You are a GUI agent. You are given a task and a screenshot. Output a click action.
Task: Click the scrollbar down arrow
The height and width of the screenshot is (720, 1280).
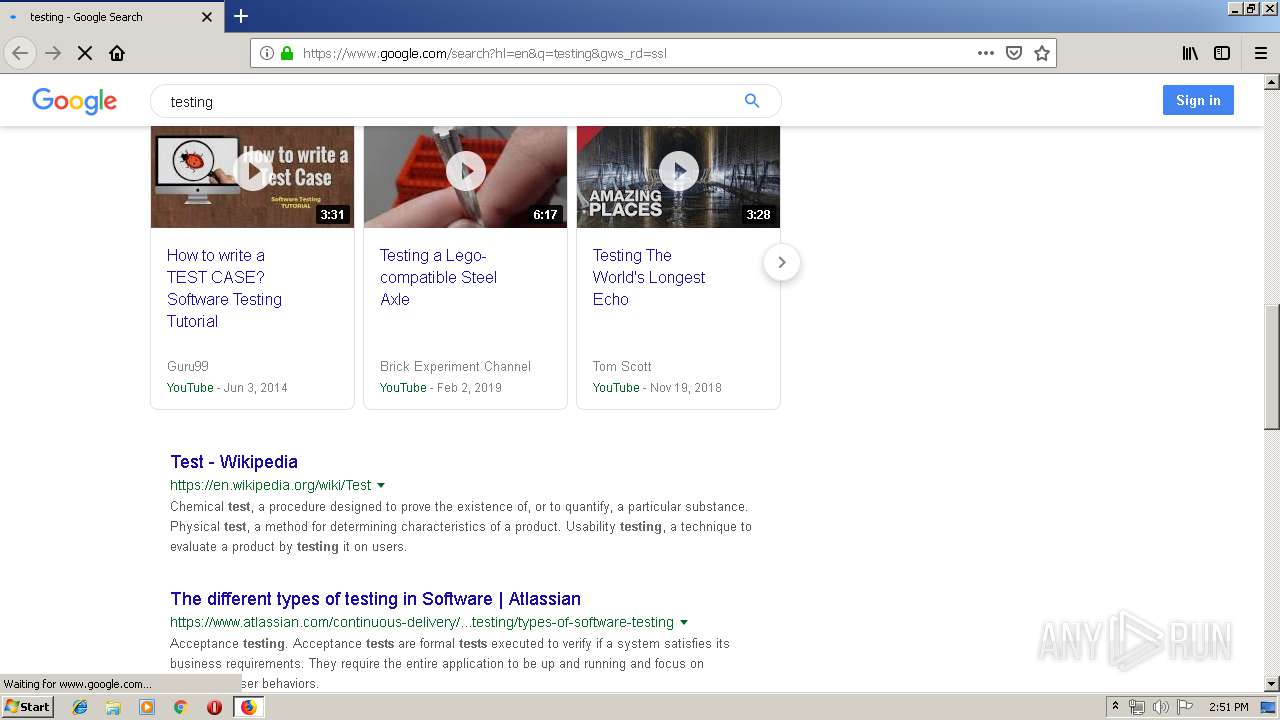point(1272,684)
